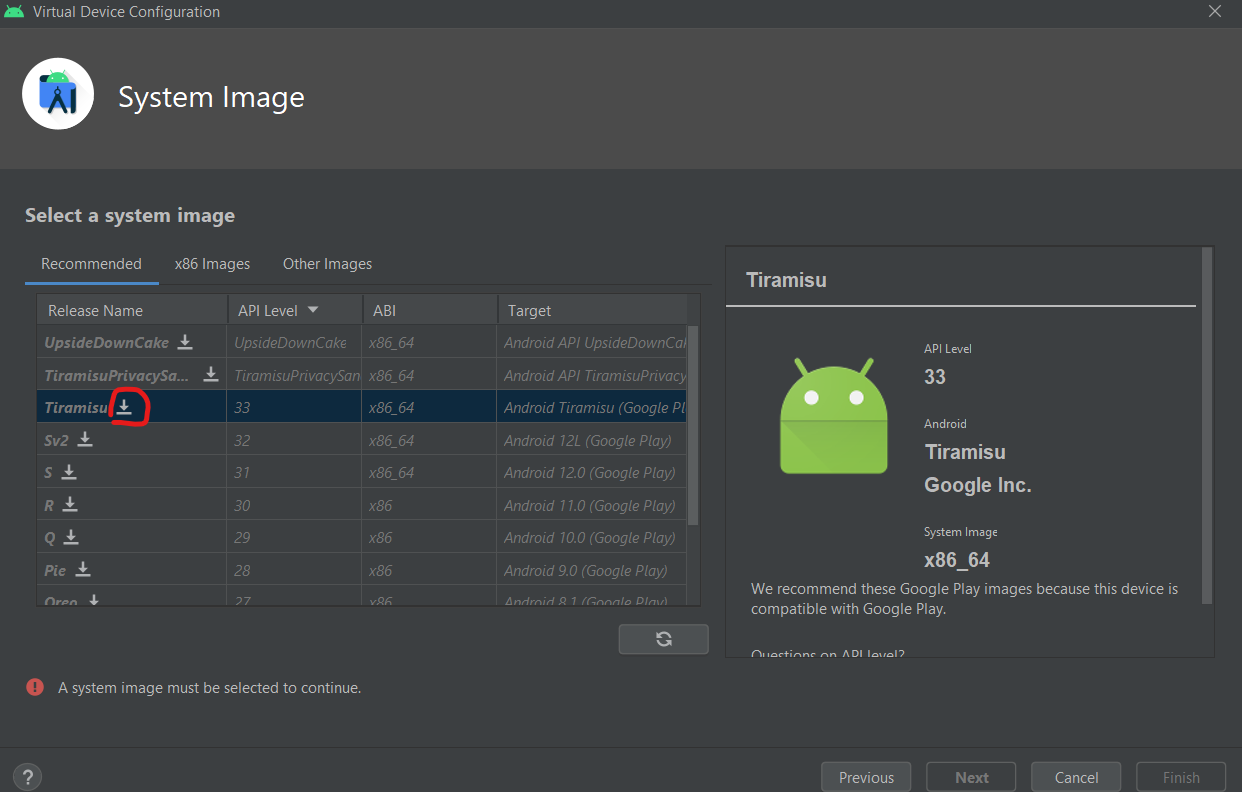Click Android 12L (Google Play) target cell
This screenshot has height=792, width=1242.
click(x=592, y=440)
